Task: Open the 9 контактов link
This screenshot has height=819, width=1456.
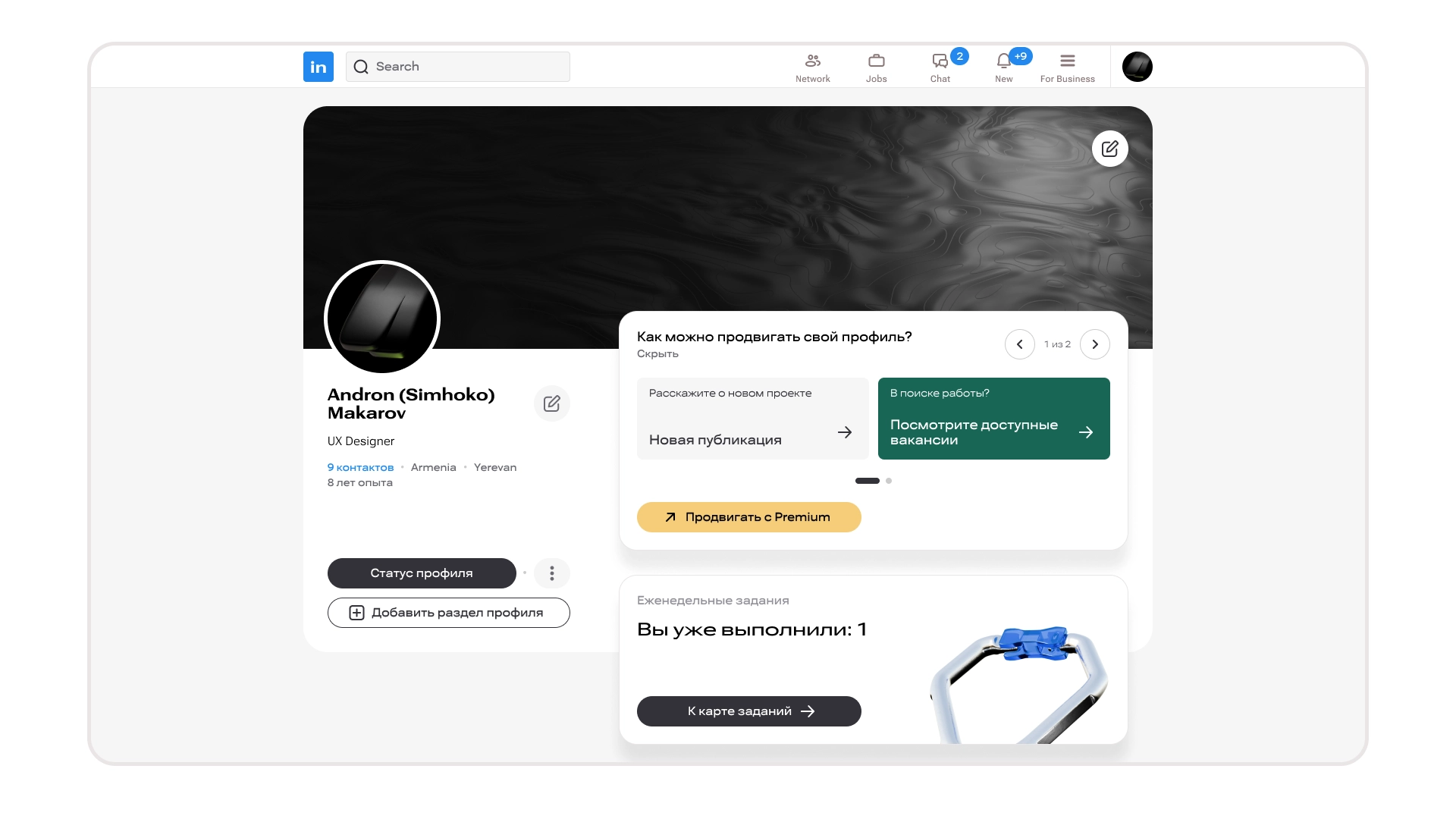Action: 360,467
